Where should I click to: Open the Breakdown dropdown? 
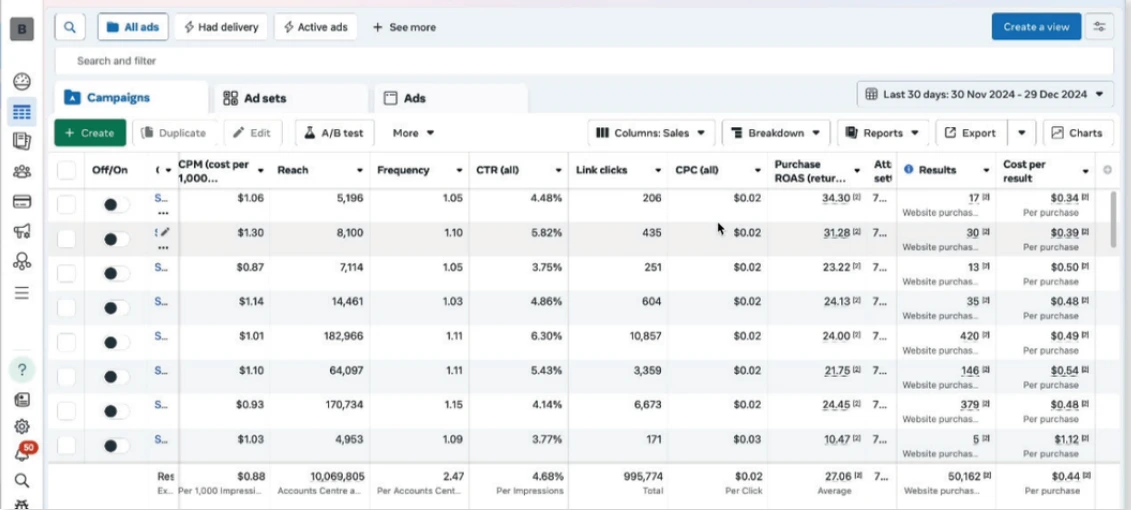(775, 133)
